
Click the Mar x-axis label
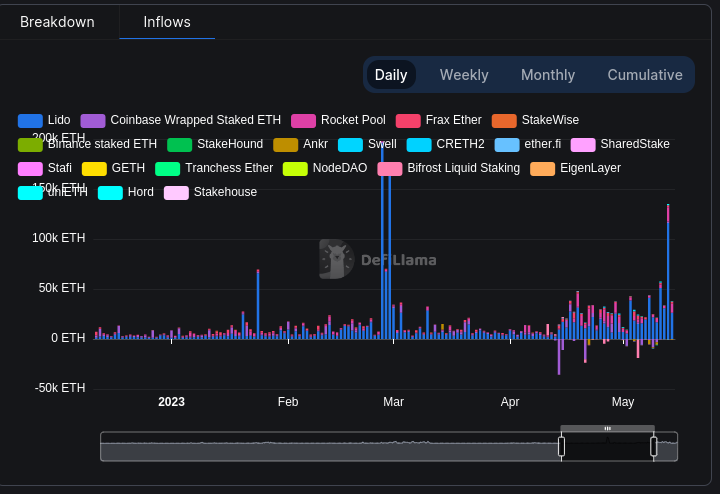[394, 402]
